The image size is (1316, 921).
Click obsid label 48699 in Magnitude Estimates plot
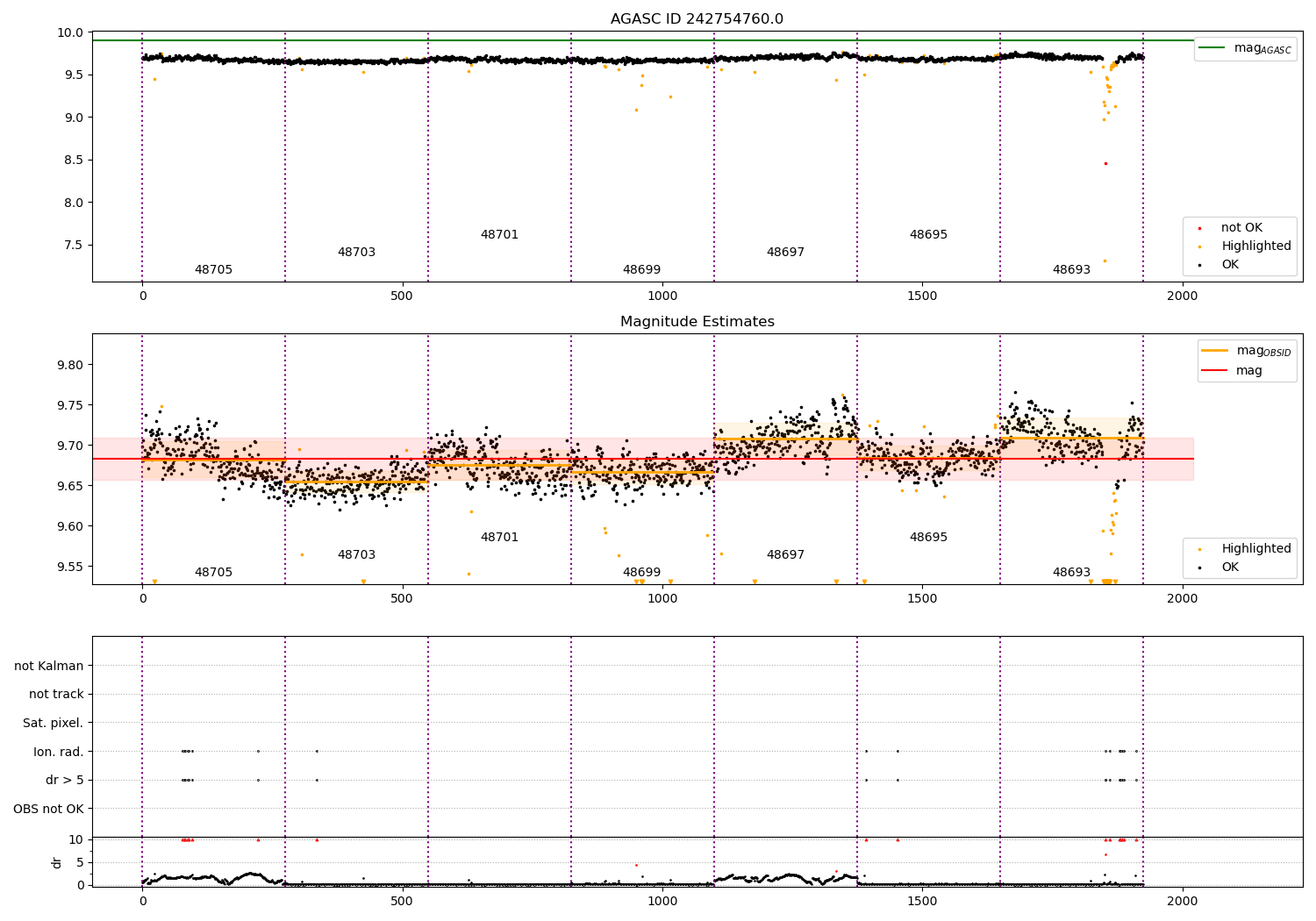coord(641,573)
